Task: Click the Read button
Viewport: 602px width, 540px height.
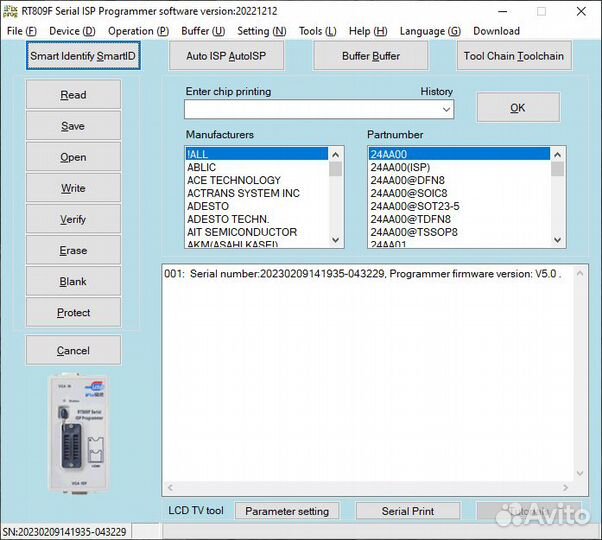Action: (73, 94)
